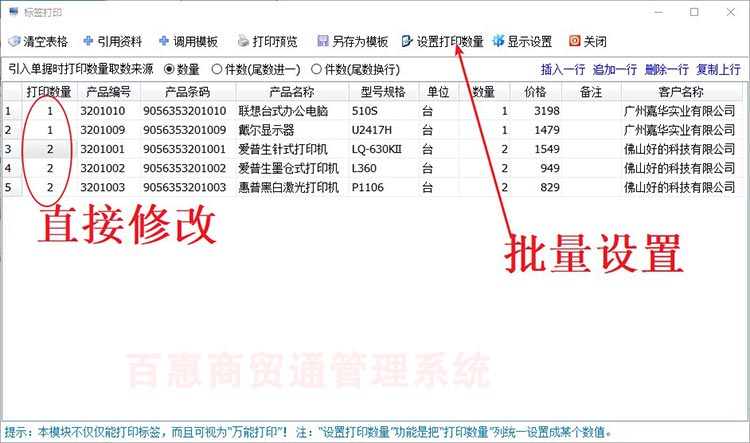Select 件数(尾数换行) radio option
Screen dimensions: 750x443
click(x=316, y=69)
